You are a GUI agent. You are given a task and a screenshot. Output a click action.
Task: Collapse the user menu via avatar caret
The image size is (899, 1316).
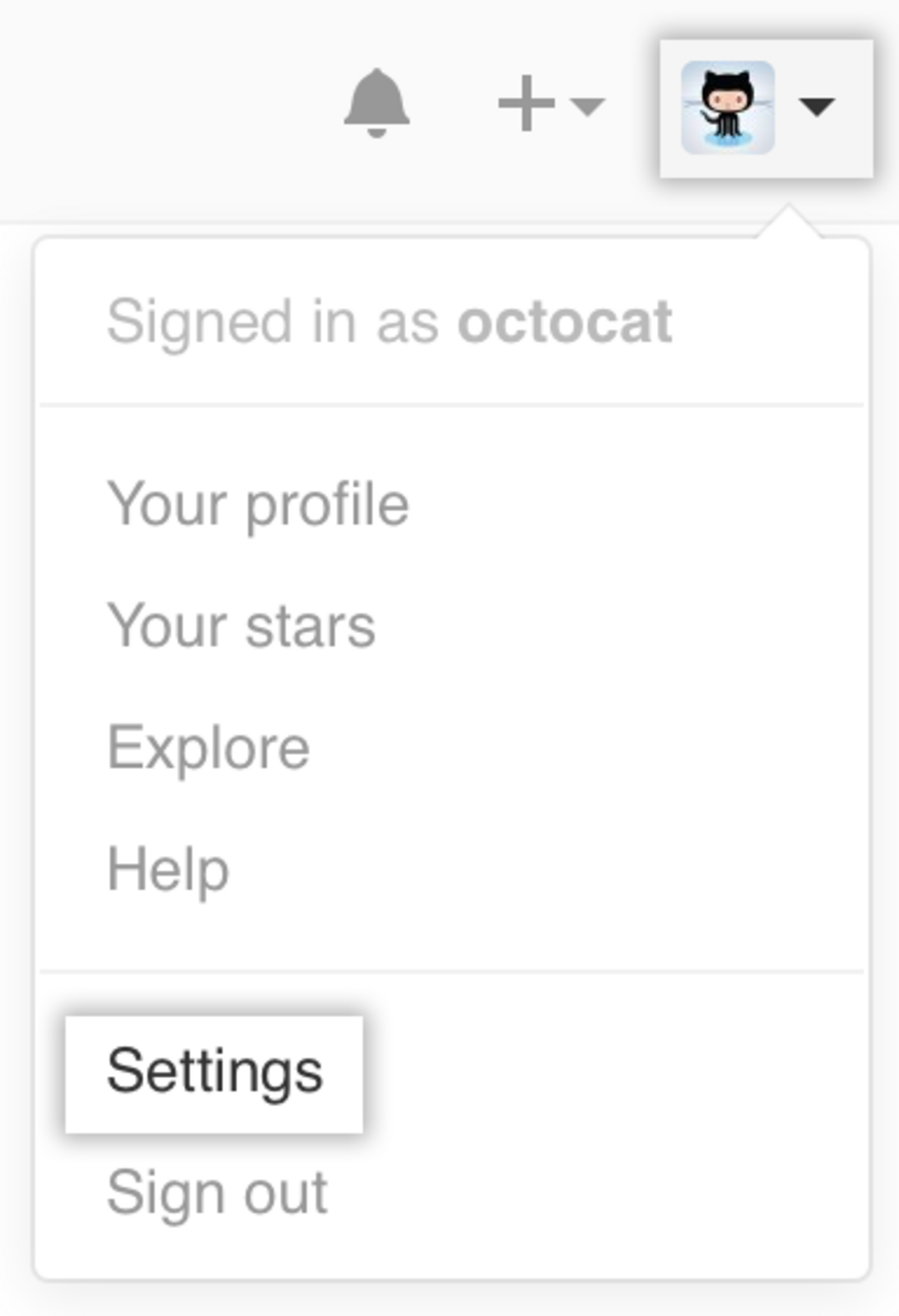point(817,106)
